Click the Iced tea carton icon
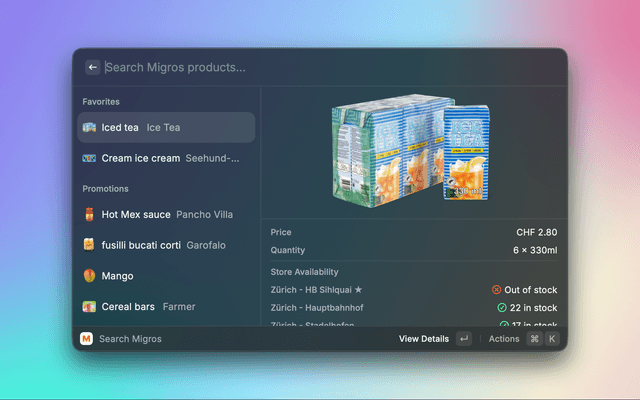This screenshot has width=640, height=400. (89, 127)
